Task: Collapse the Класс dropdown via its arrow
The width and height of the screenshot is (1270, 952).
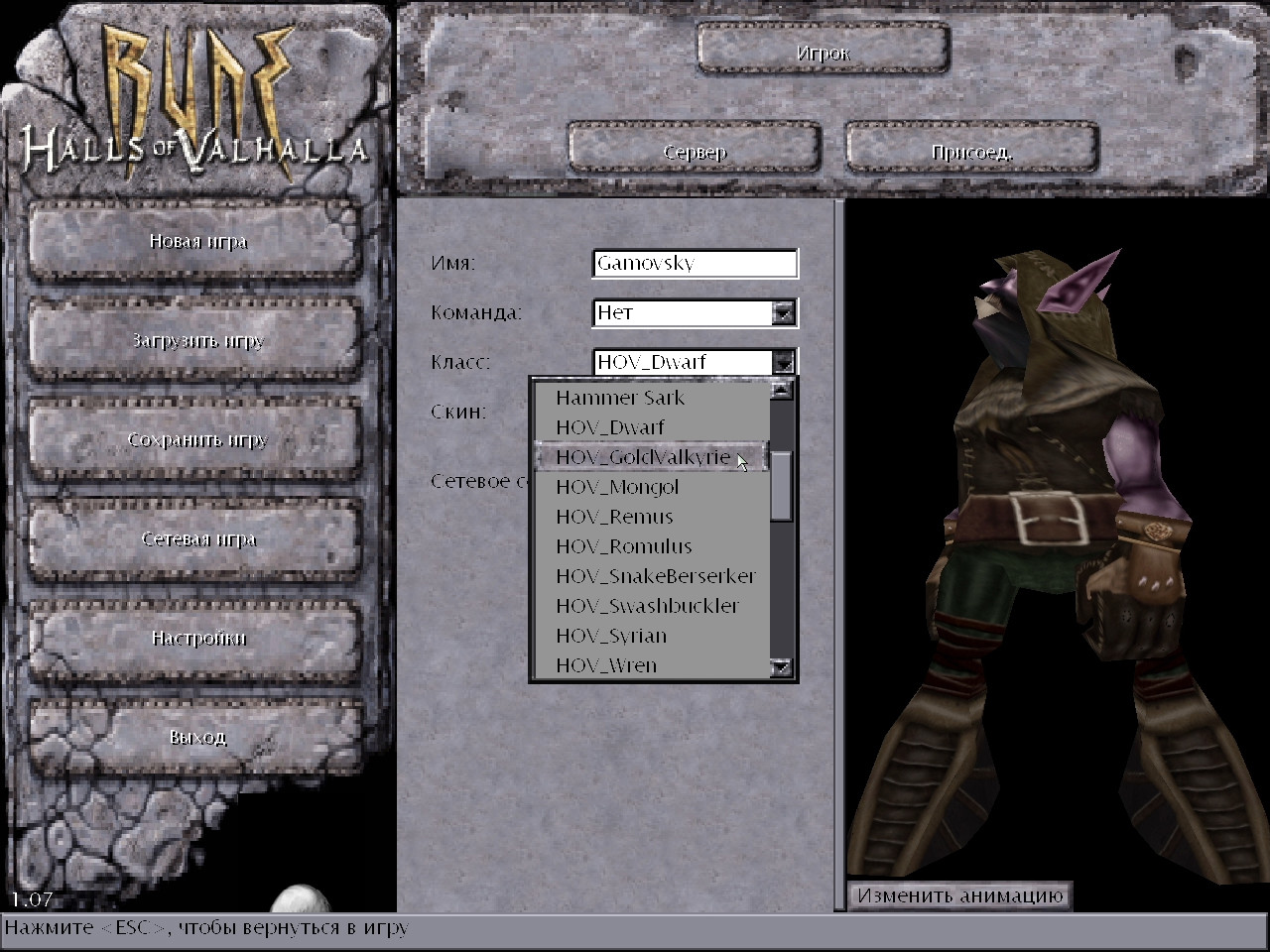Action: coord(784,363)
